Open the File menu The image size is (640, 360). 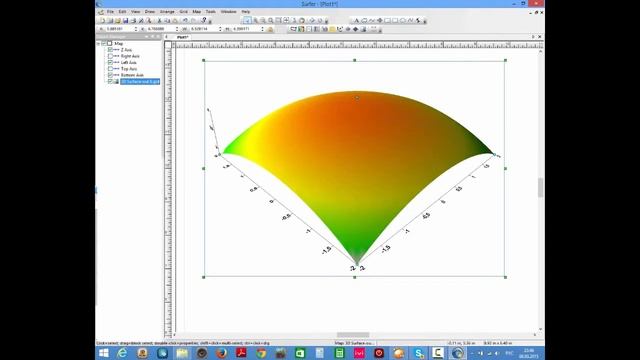(110, 12)
